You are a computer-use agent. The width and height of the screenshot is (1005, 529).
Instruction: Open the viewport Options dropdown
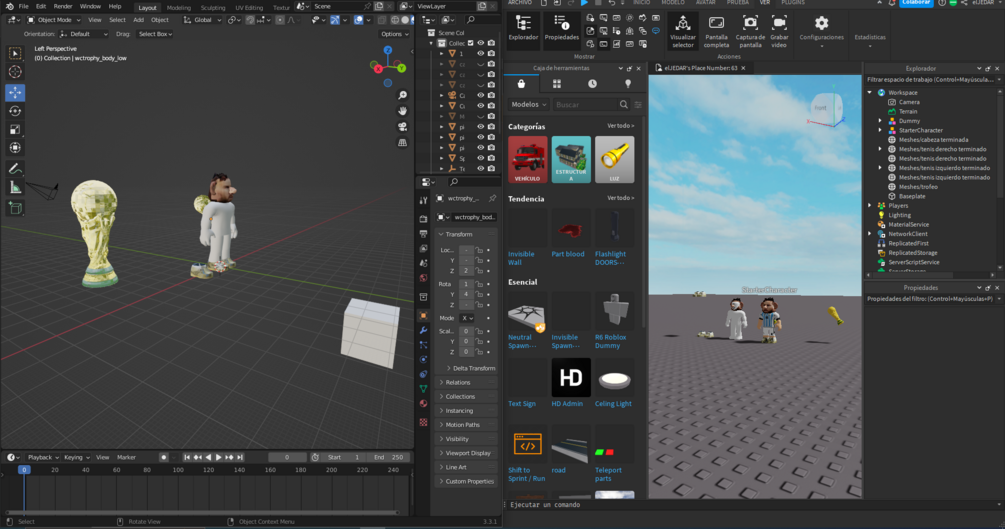click(394, 34)
